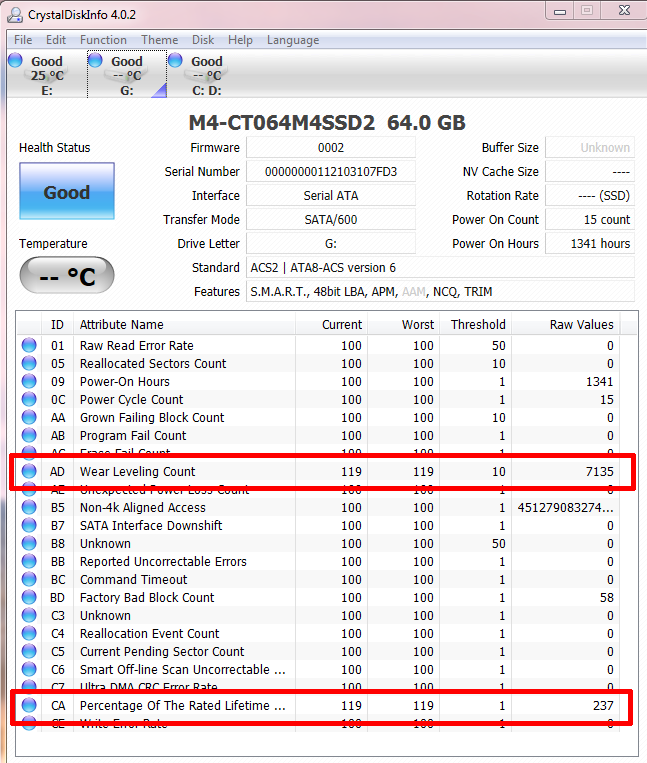
Task: Click status orb for Percentage Of Rated Lifetime
Action: [x=29, y=705]
